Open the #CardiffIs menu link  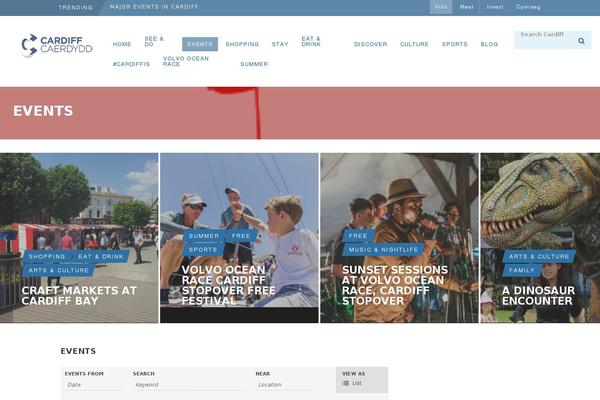[131, 64]
